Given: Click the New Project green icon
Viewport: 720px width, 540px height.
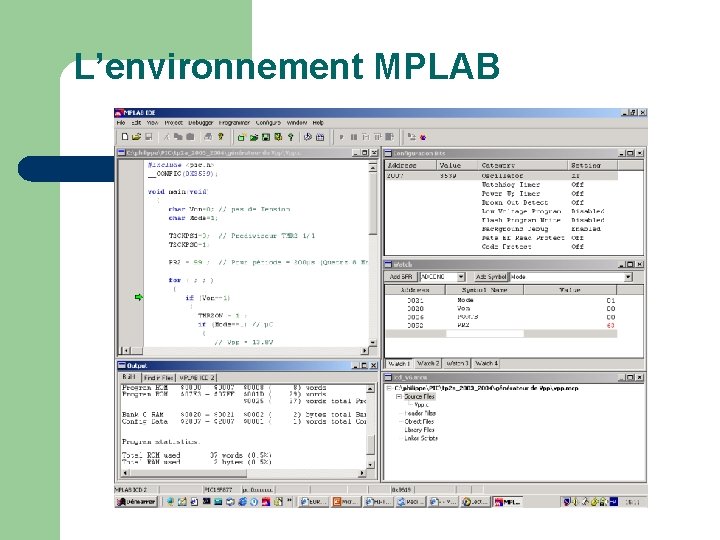Looking at the screenshot, I should (241, 137).
